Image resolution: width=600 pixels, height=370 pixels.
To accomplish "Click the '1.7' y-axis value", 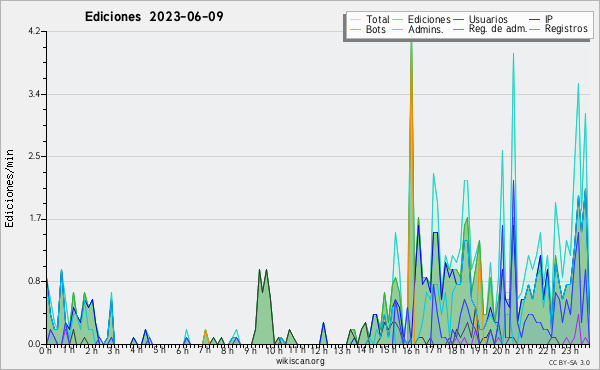I will [x=34, y=219].
